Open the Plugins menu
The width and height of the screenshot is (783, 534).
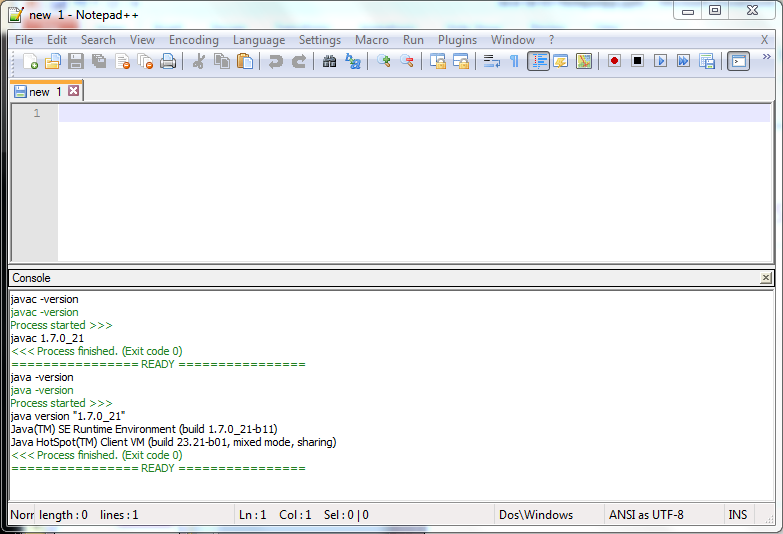pyautogui.click(x=457, y=40)
